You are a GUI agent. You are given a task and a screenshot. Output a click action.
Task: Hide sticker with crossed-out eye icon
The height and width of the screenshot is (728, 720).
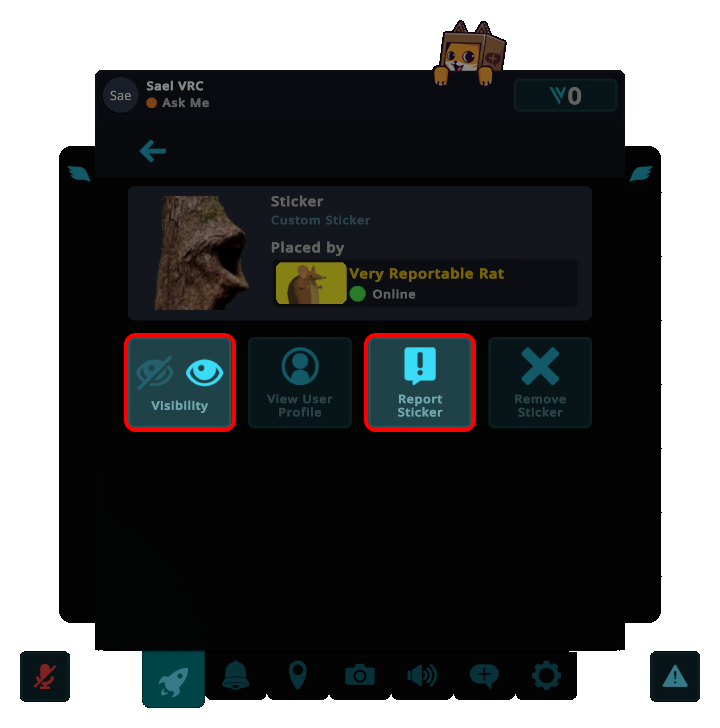[x=155, y=373]
